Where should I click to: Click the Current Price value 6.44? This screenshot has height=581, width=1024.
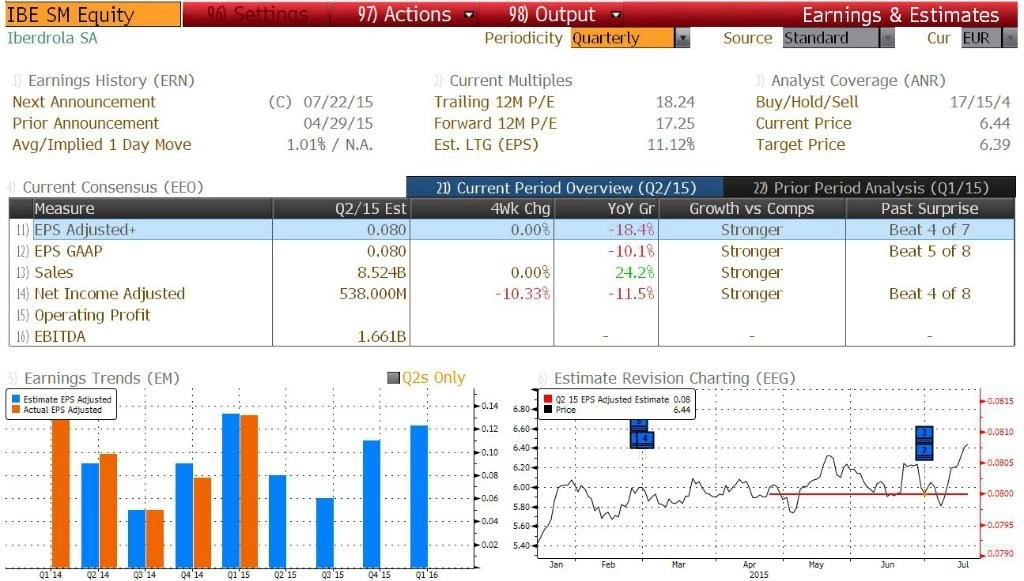[995, 123]
